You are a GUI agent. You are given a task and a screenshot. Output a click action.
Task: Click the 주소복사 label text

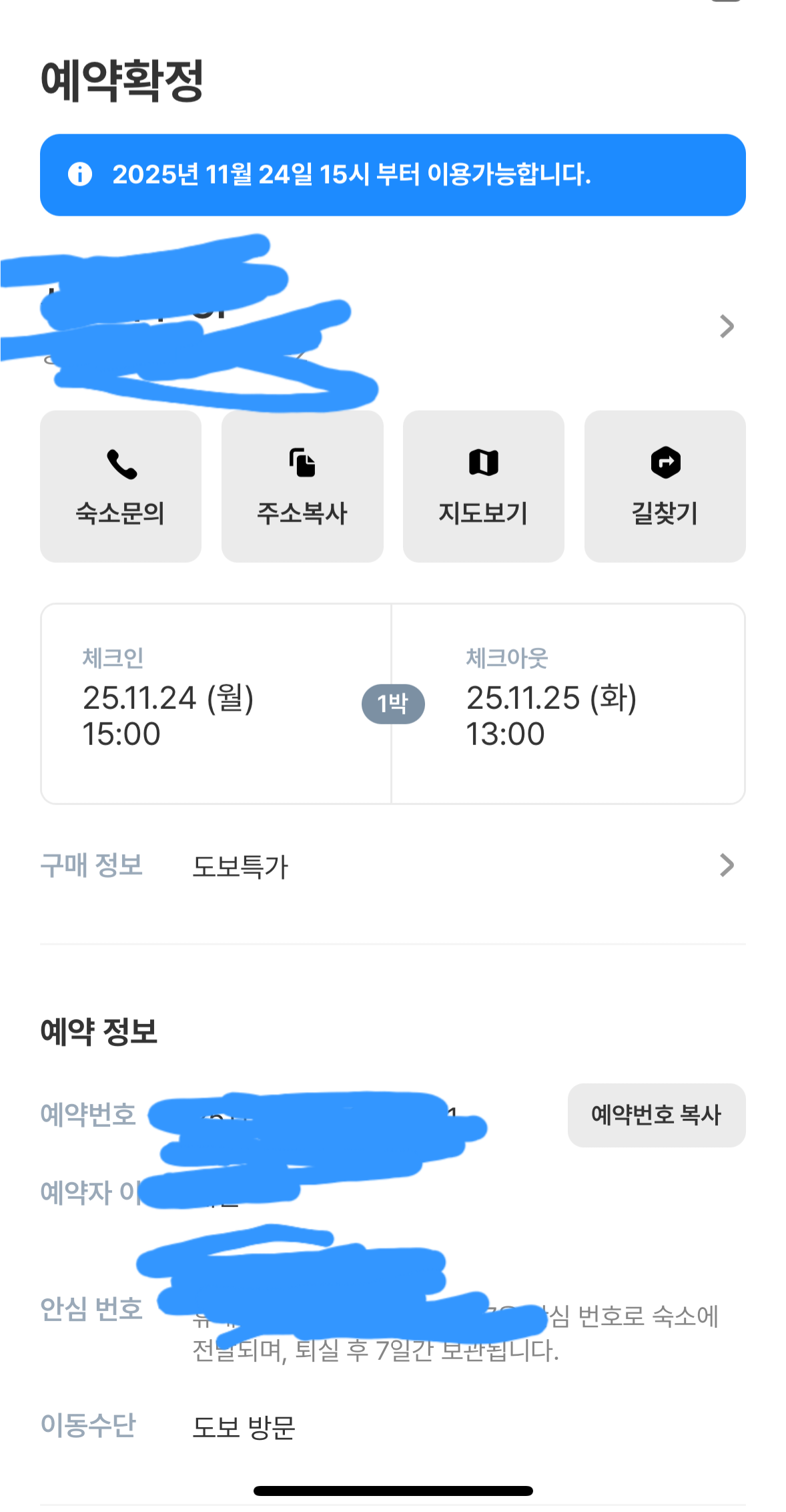[302, 513]
